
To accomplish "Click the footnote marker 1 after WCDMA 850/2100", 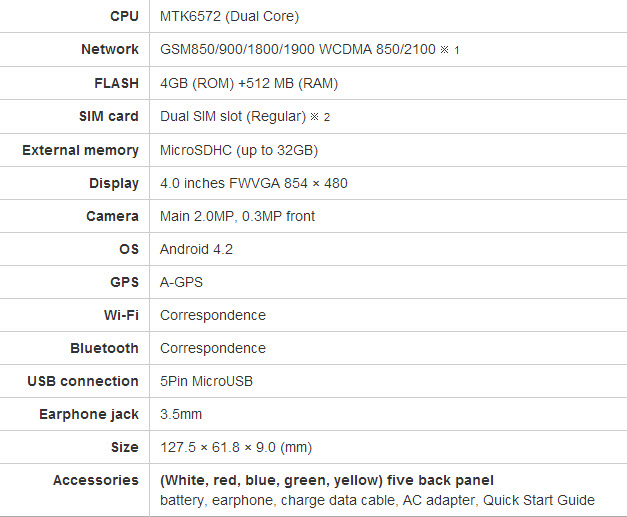I will point(455,50).
